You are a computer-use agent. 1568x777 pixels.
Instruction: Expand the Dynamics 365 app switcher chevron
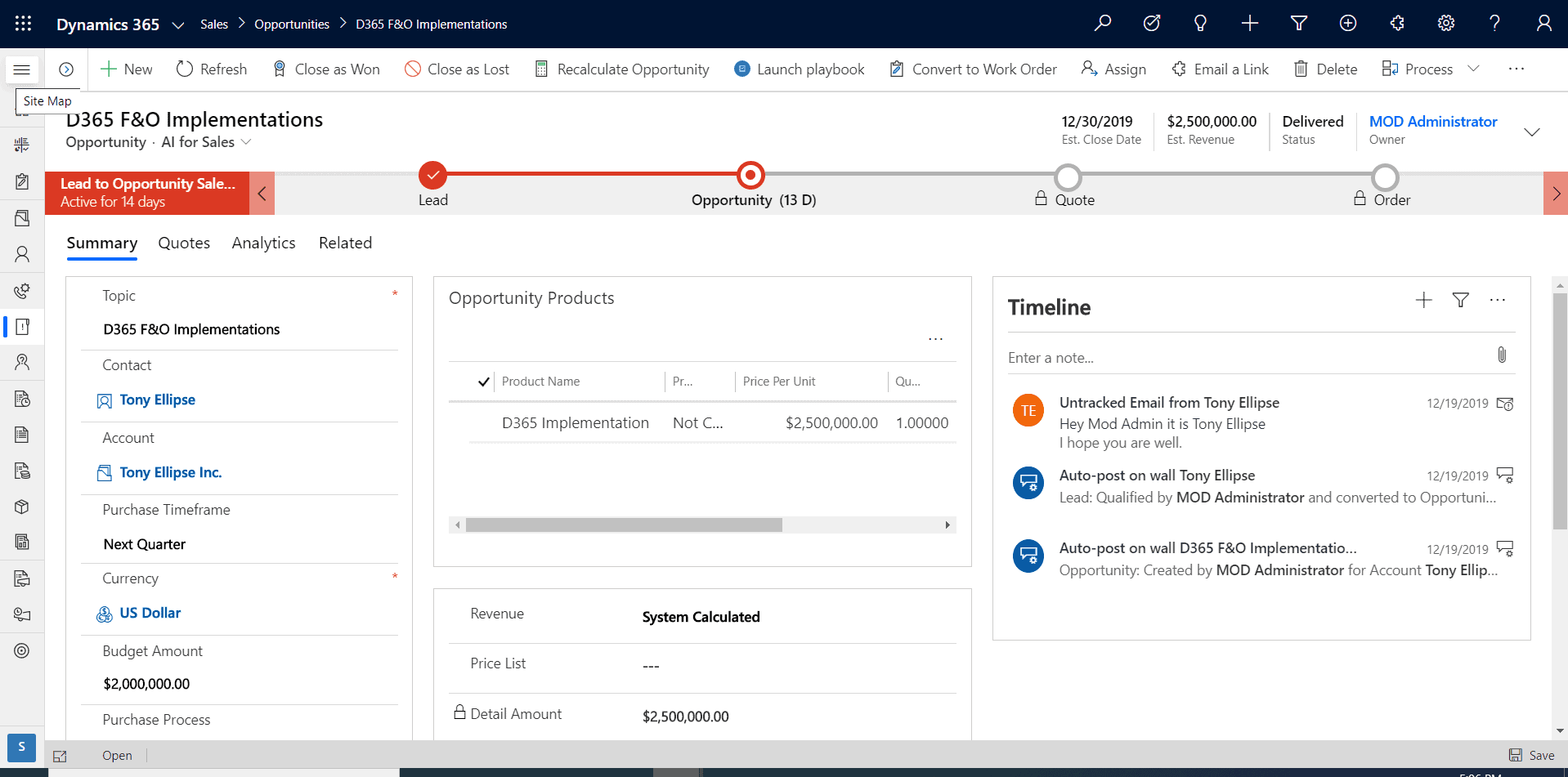tap(177, 25)
